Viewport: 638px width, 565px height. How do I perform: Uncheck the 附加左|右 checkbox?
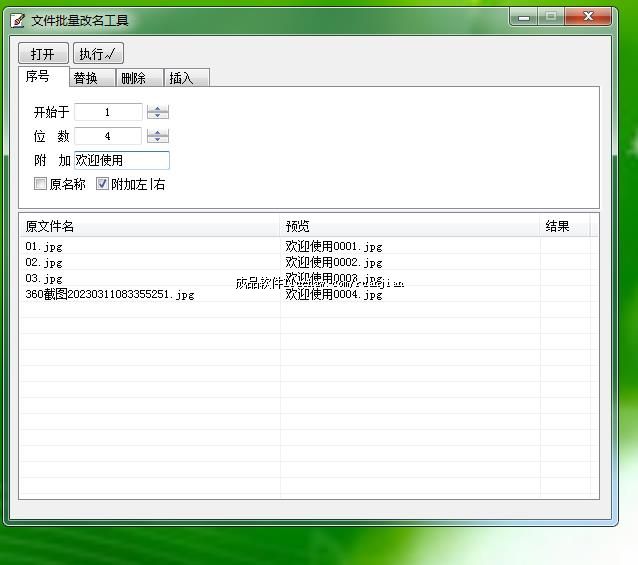(x=102, y=184)
